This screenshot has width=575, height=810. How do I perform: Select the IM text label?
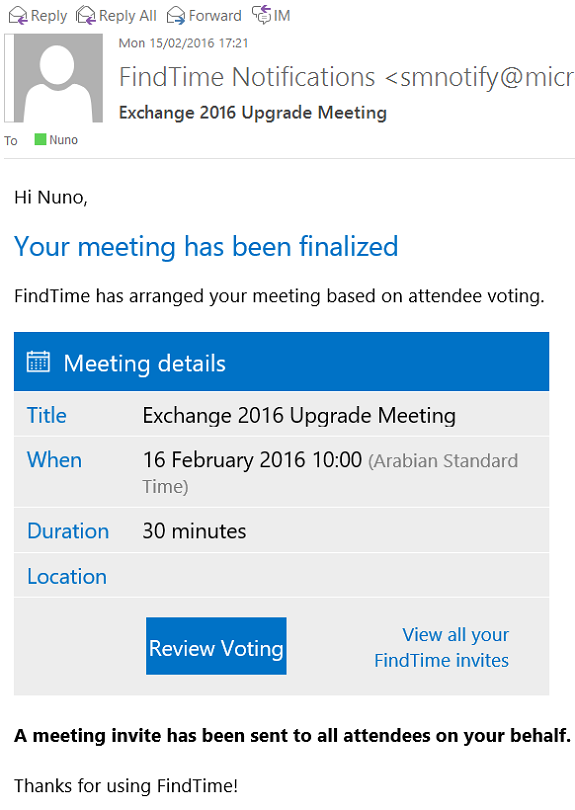pos(282,16)
